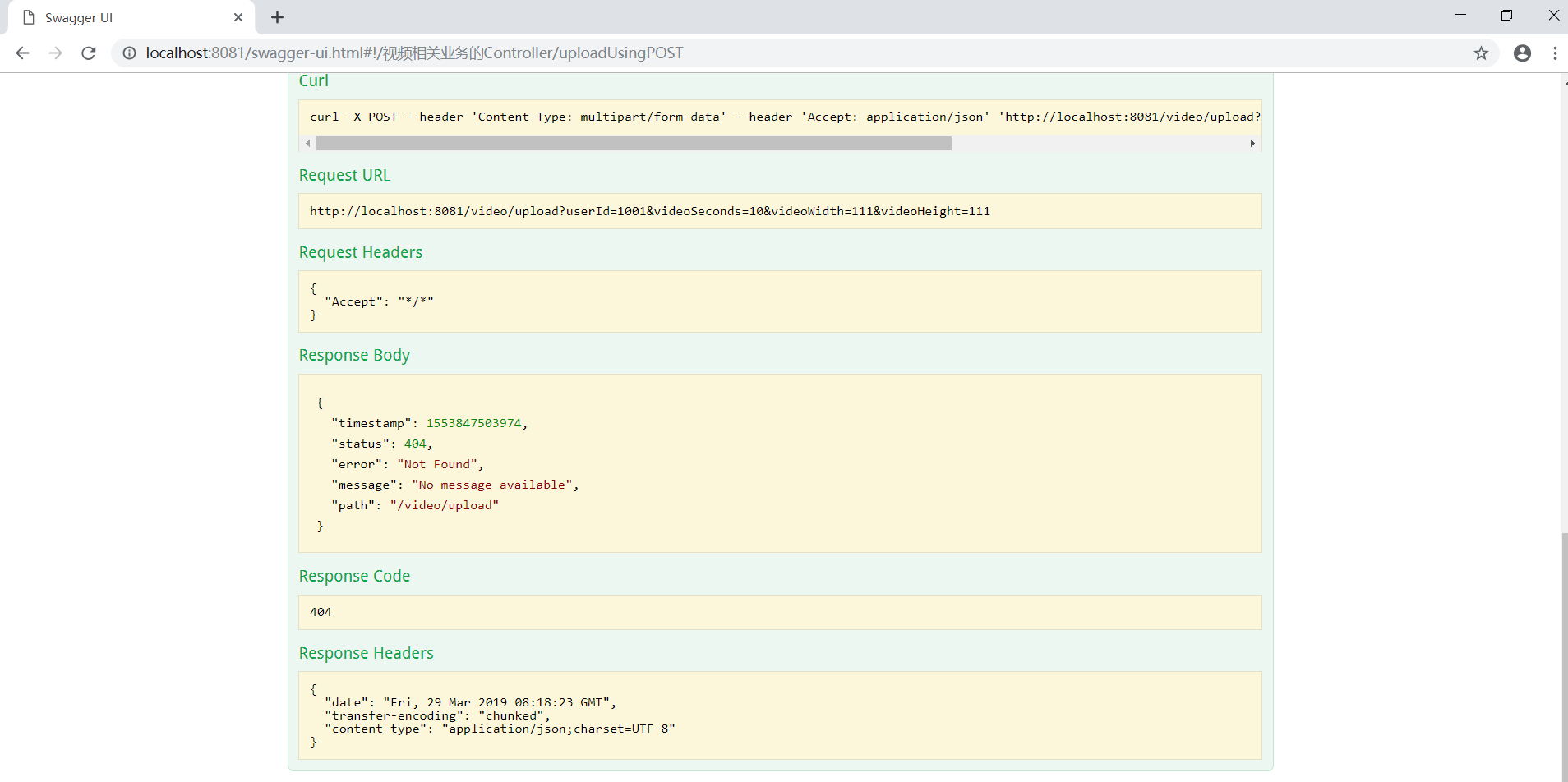
Task: Click the Request URL text box
Action: (x=779, y=211)
